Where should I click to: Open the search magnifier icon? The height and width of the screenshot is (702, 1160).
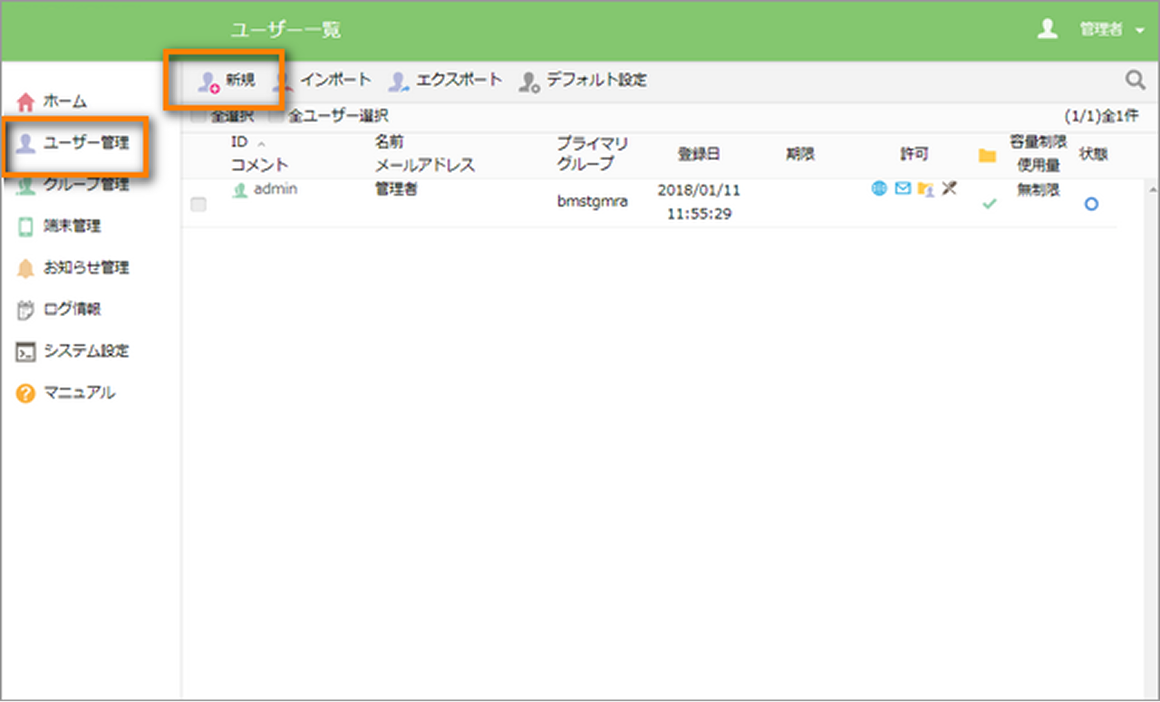[x=1135, y=77]
